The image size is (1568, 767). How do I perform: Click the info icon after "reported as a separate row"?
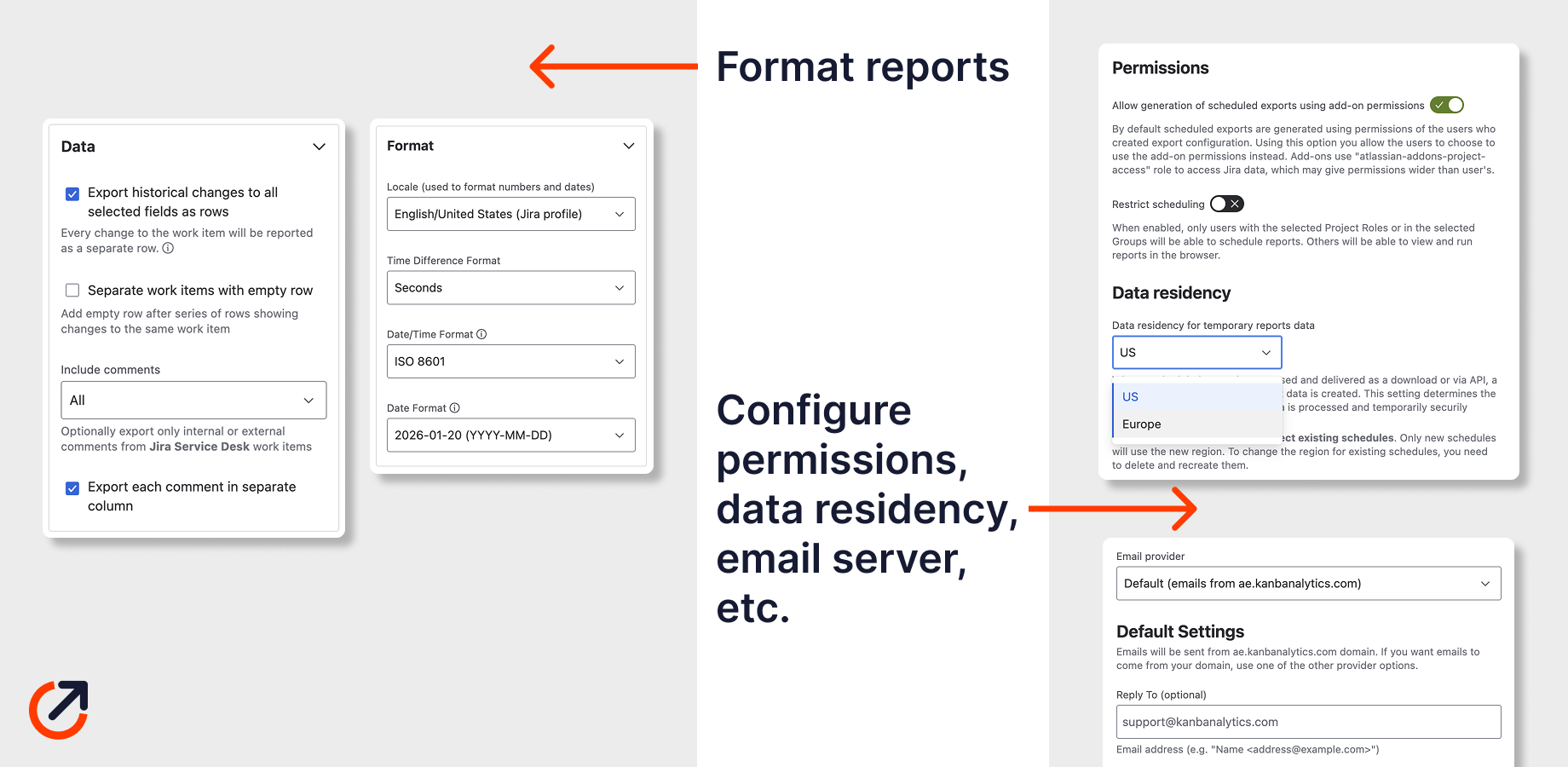[169, 249]
